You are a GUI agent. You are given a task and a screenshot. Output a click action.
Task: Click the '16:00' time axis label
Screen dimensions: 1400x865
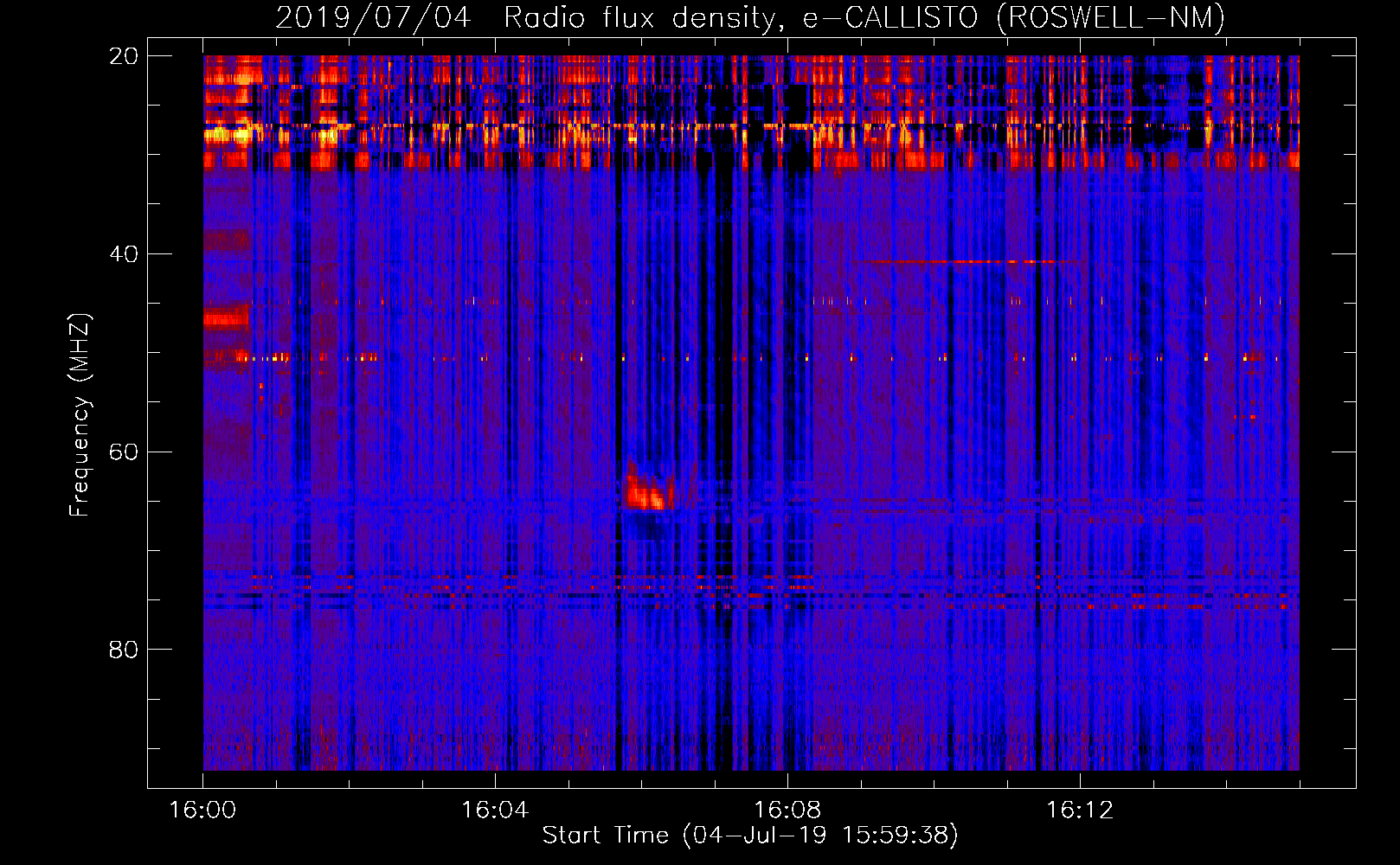(x=202, y=811)
